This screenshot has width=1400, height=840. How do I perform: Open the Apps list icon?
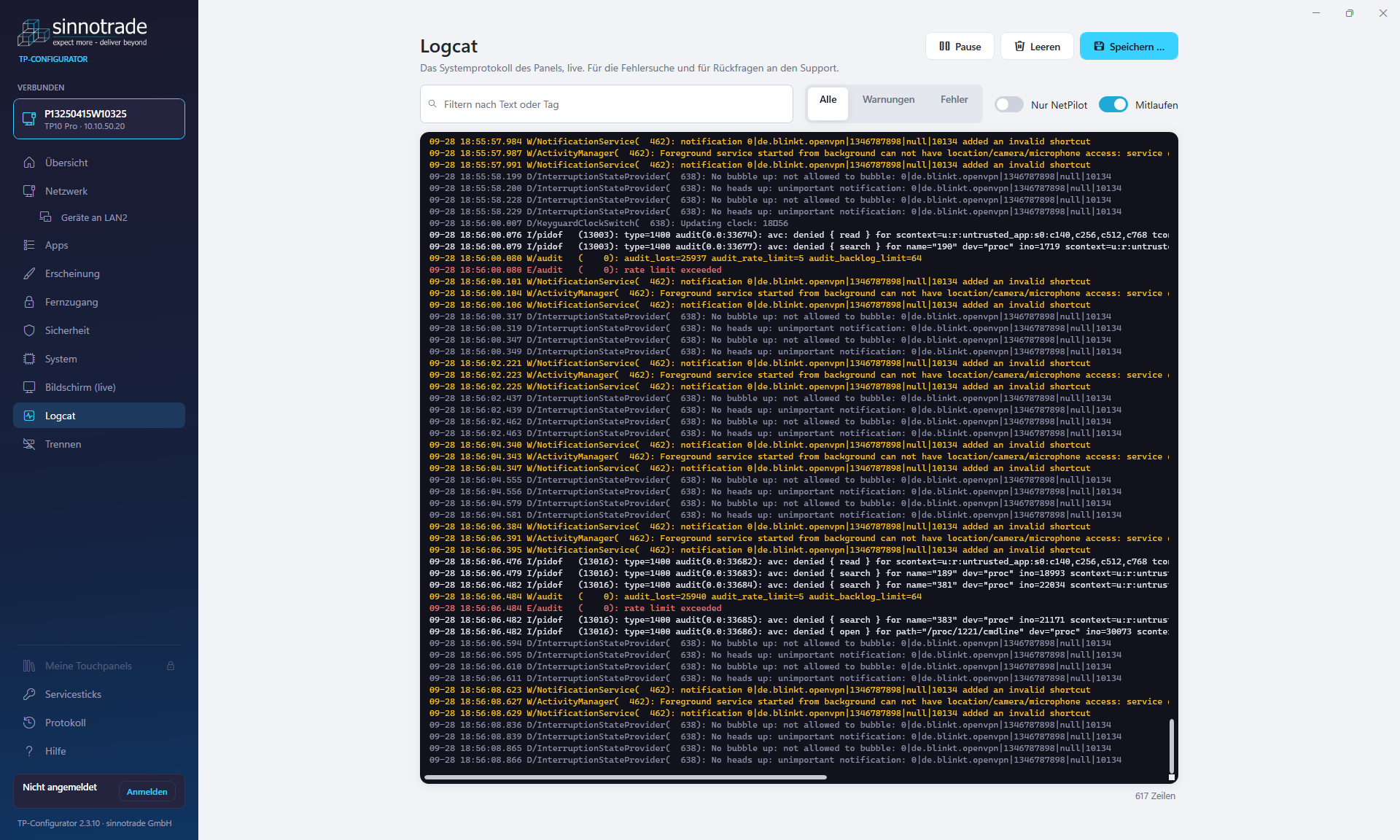pyautogui.click(x=29, y=245)
